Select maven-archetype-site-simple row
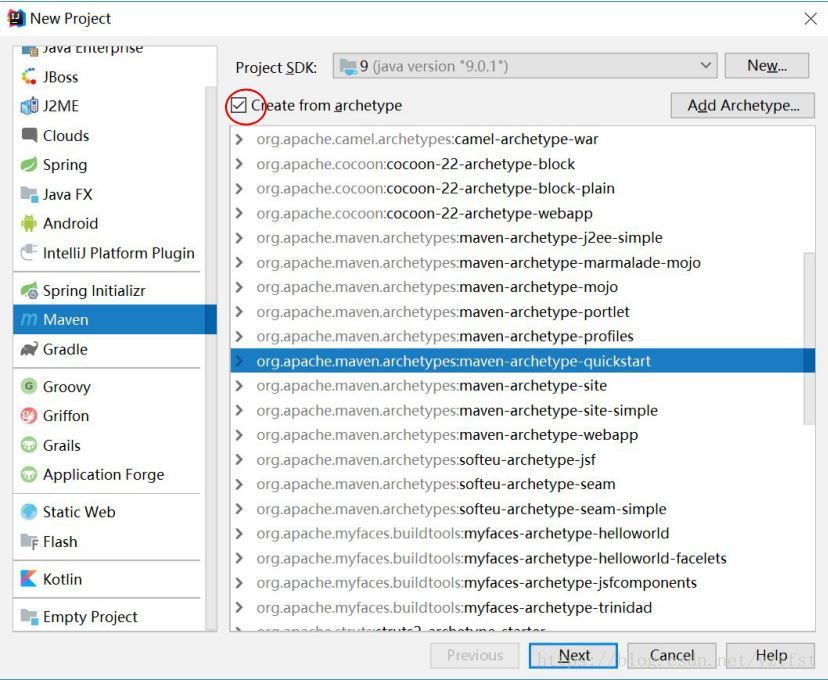Screen dimensions: 828x680 coord(522,410)
